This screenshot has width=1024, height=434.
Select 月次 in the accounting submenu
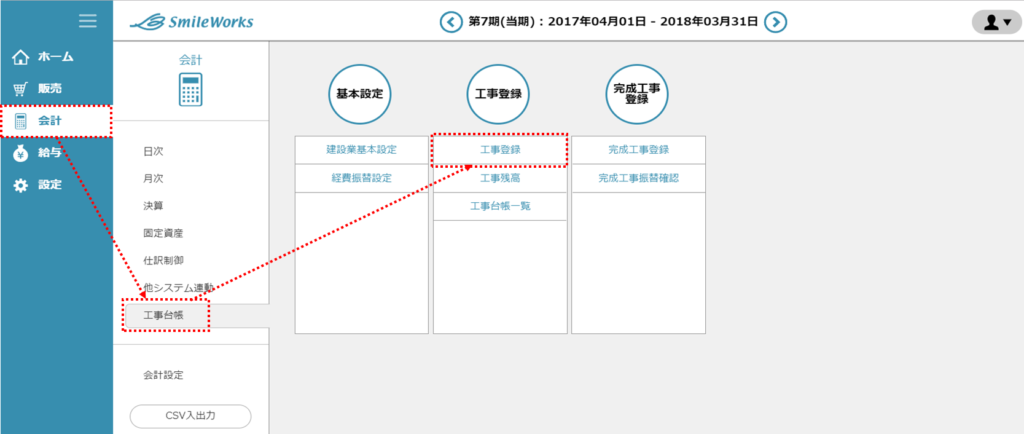[x=153, y=178]
